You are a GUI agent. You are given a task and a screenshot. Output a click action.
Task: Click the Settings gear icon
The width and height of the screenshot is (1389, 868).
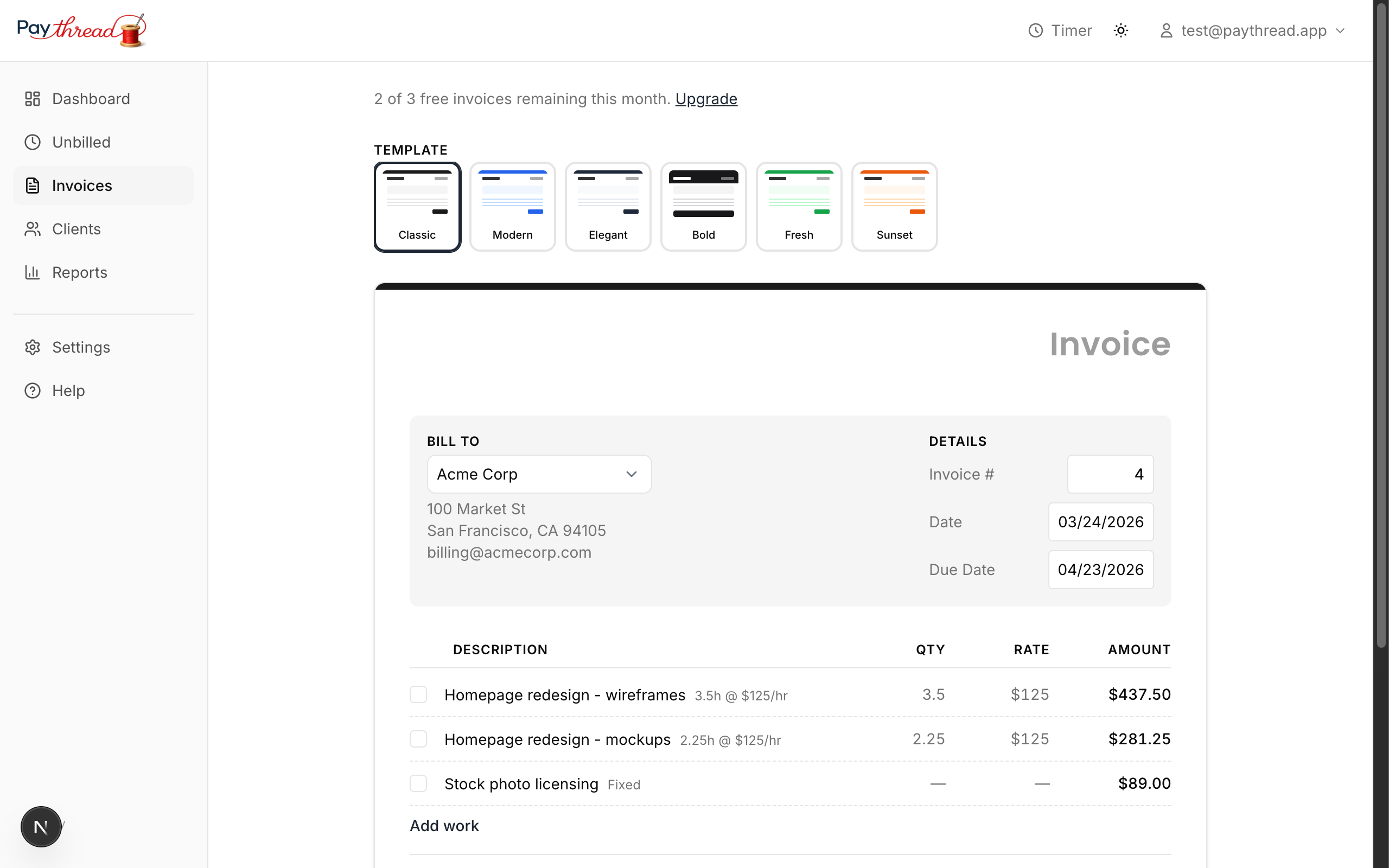click(x=32, y=347)
